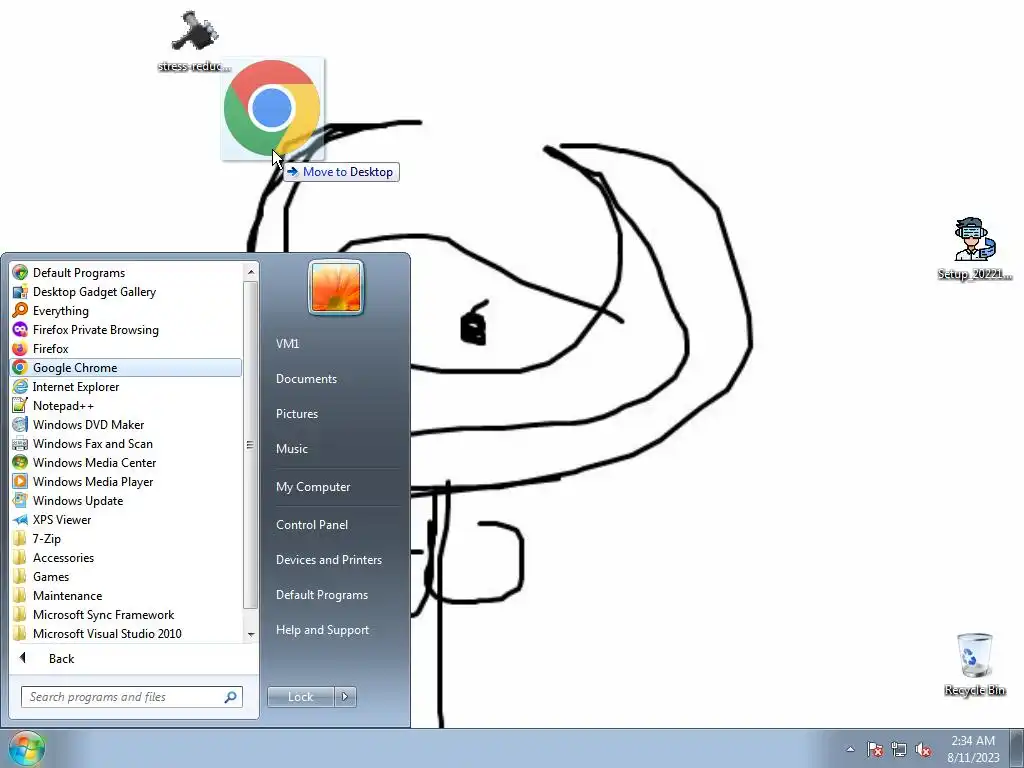Click the Windows Media Player icon
Viewport: 1024px width, 768px height.
point(20,481)
